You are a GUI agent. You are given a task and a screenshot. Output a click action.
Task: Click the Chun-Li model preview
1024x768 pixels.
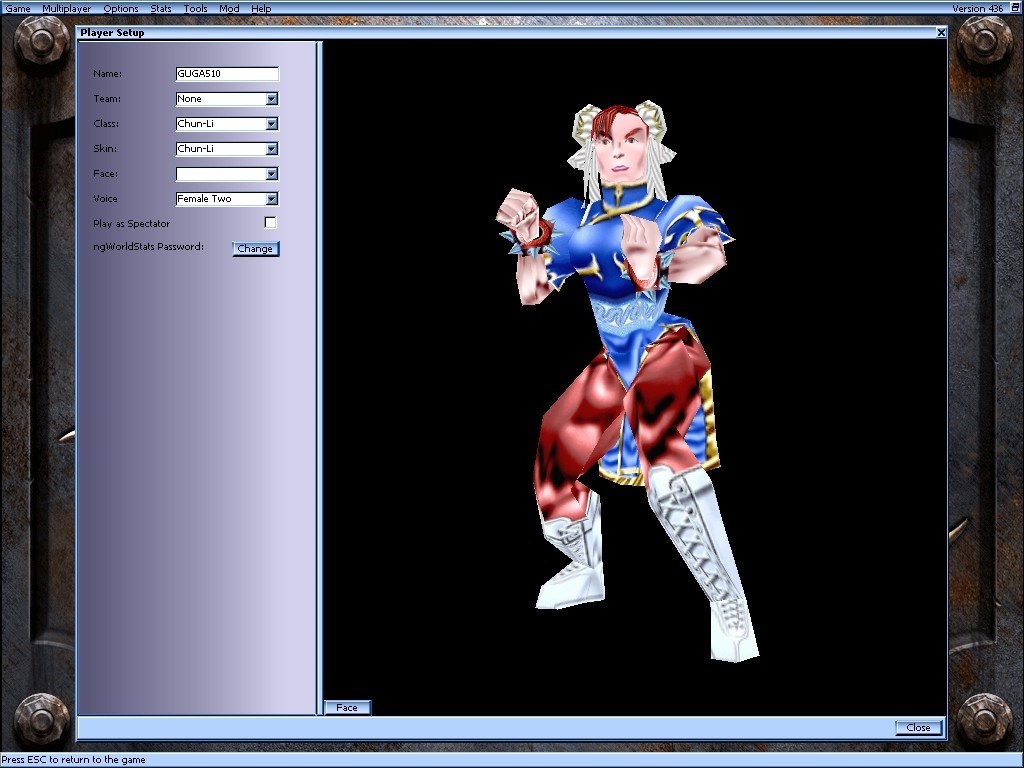click(x=628, y=379)
